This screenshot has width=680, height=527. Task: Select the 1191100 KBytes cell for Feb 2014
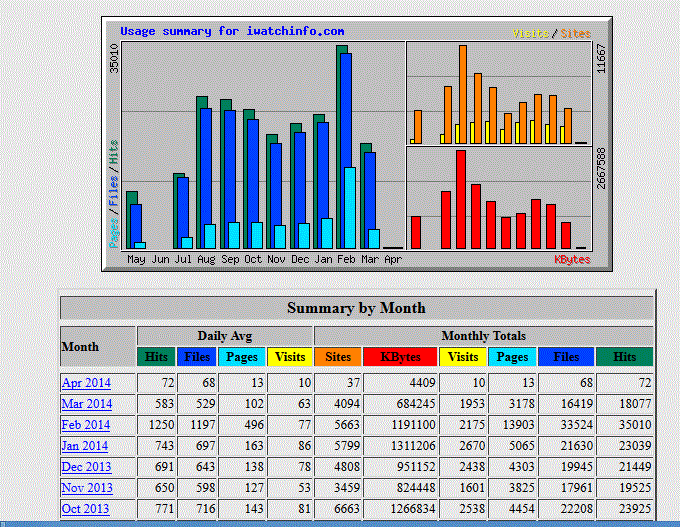[400, 425]
